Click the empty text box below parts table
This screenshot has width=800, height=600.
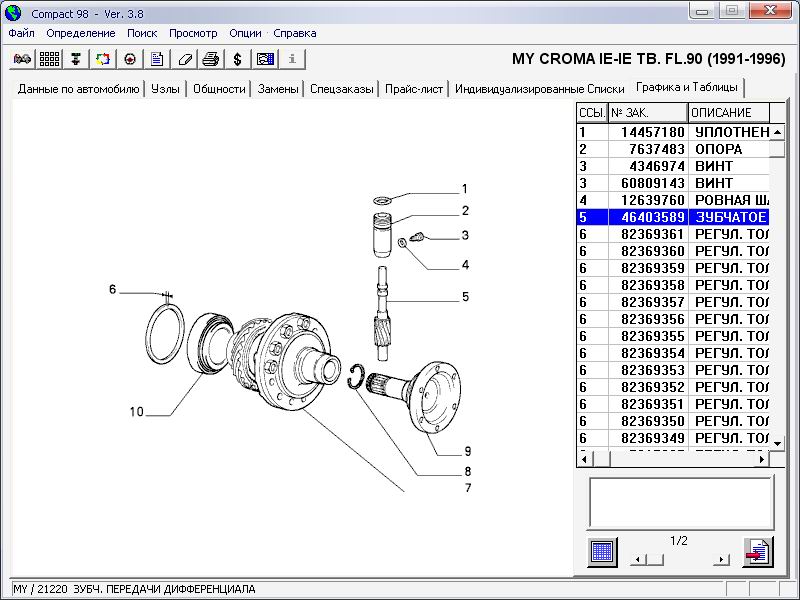coord(680,502)
